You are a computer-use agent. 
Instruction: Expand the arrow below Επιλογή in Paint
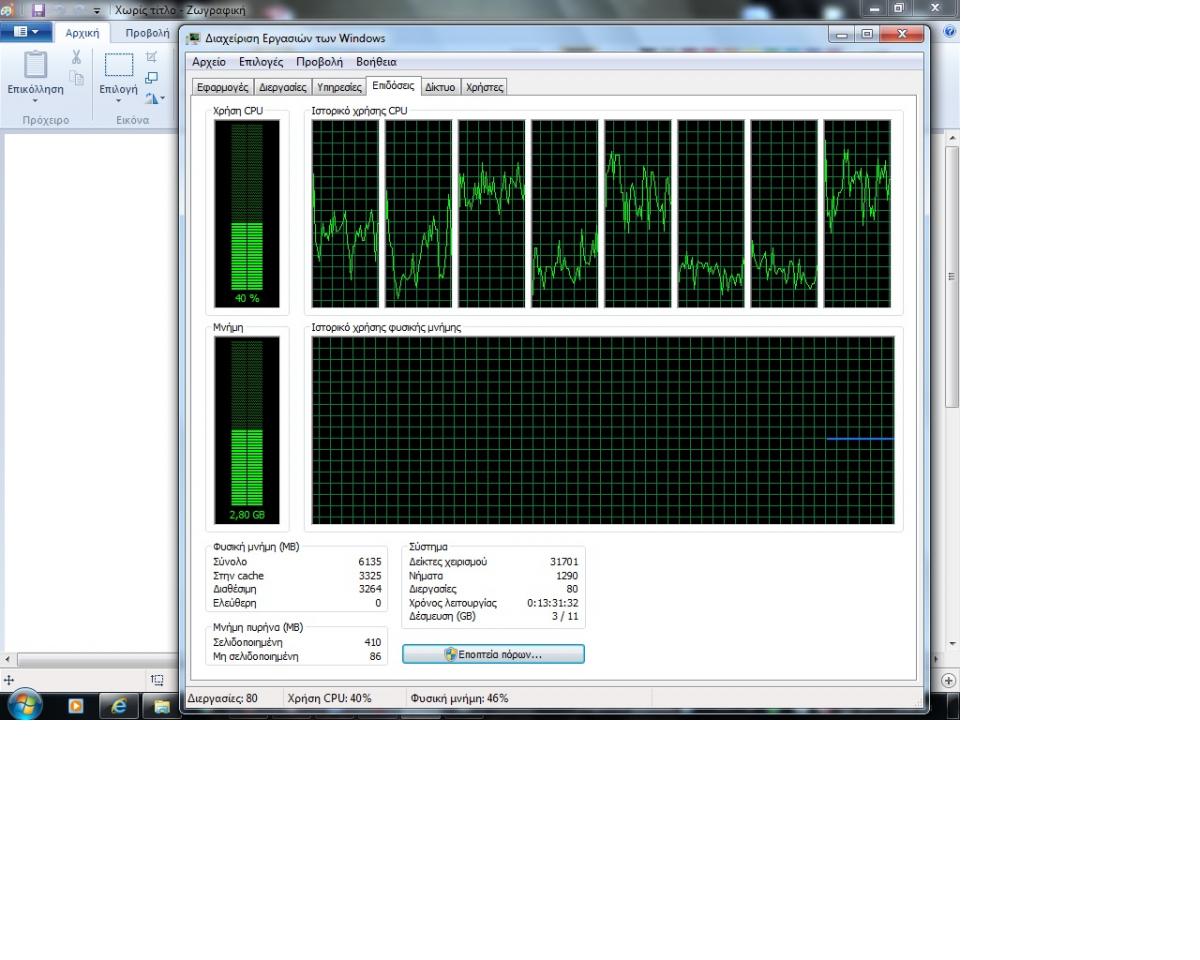point(118,100)
